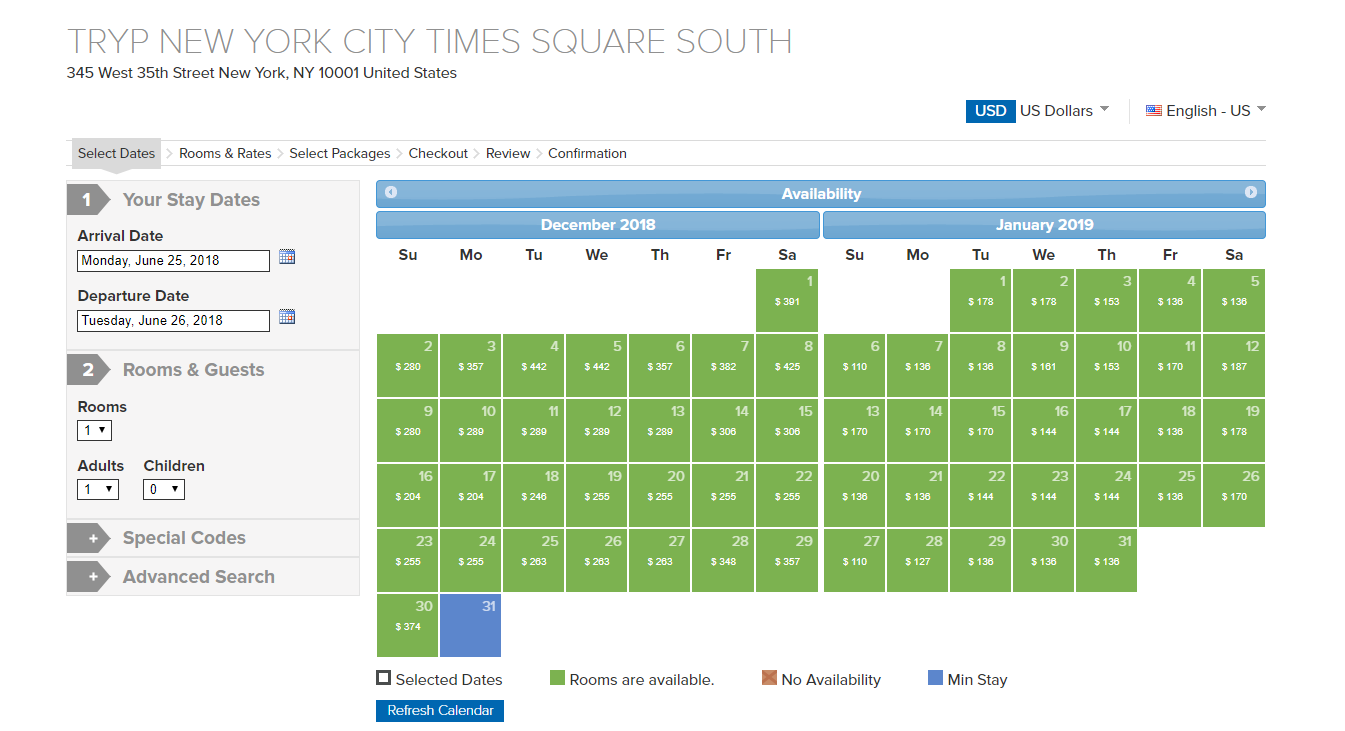Go to previous months in Availability bar

pyautogui.click(x=391, y=193)
